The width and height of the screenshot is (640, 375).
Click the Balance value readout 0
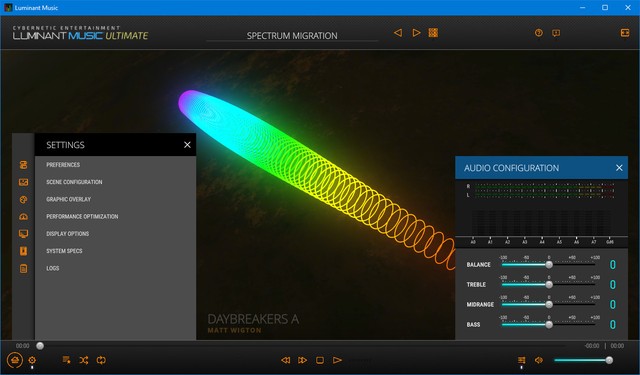(x=612, y=265)
